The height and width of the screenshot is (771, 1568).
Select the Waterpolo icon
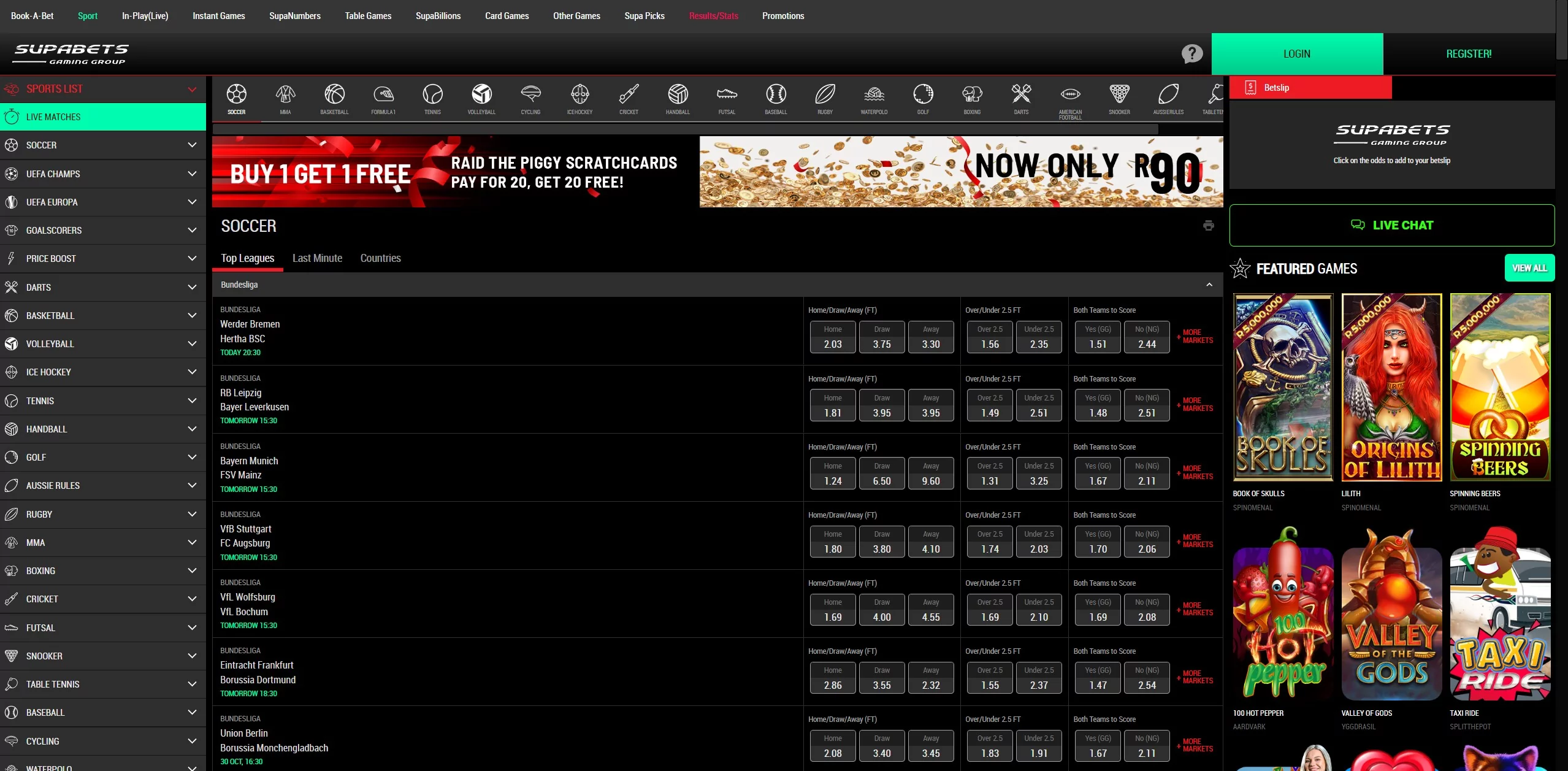[x=874, y=94]
